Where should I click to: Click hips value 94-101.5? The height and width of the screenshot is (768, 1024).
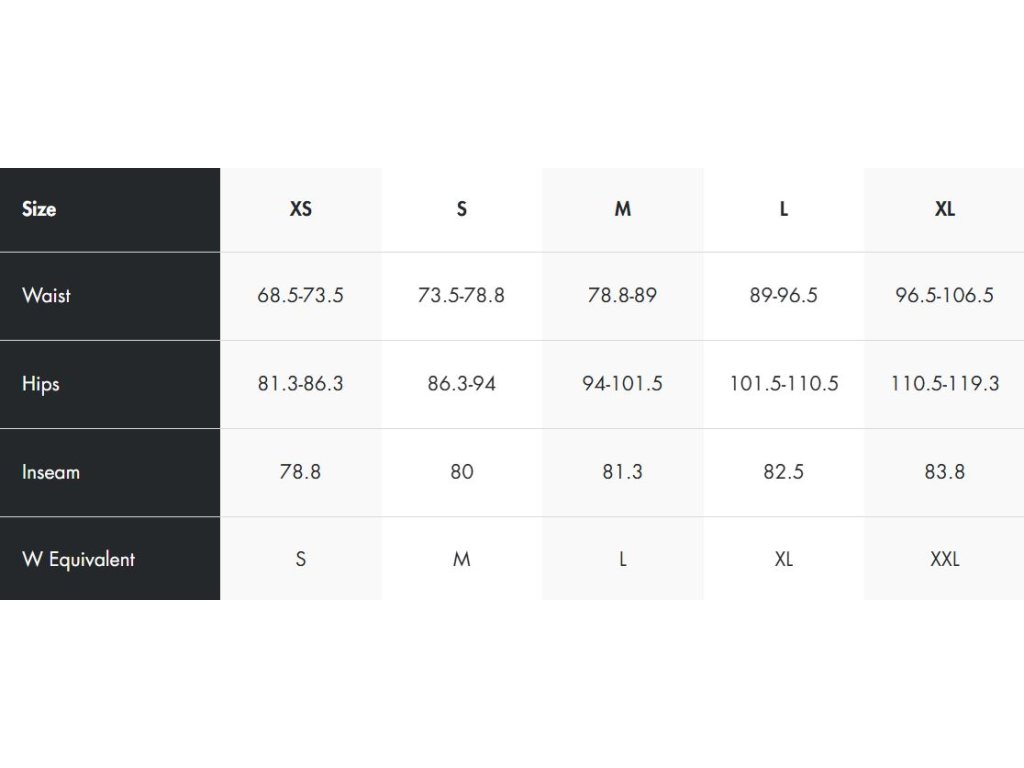pyautogui.click(x=622, y=384)
